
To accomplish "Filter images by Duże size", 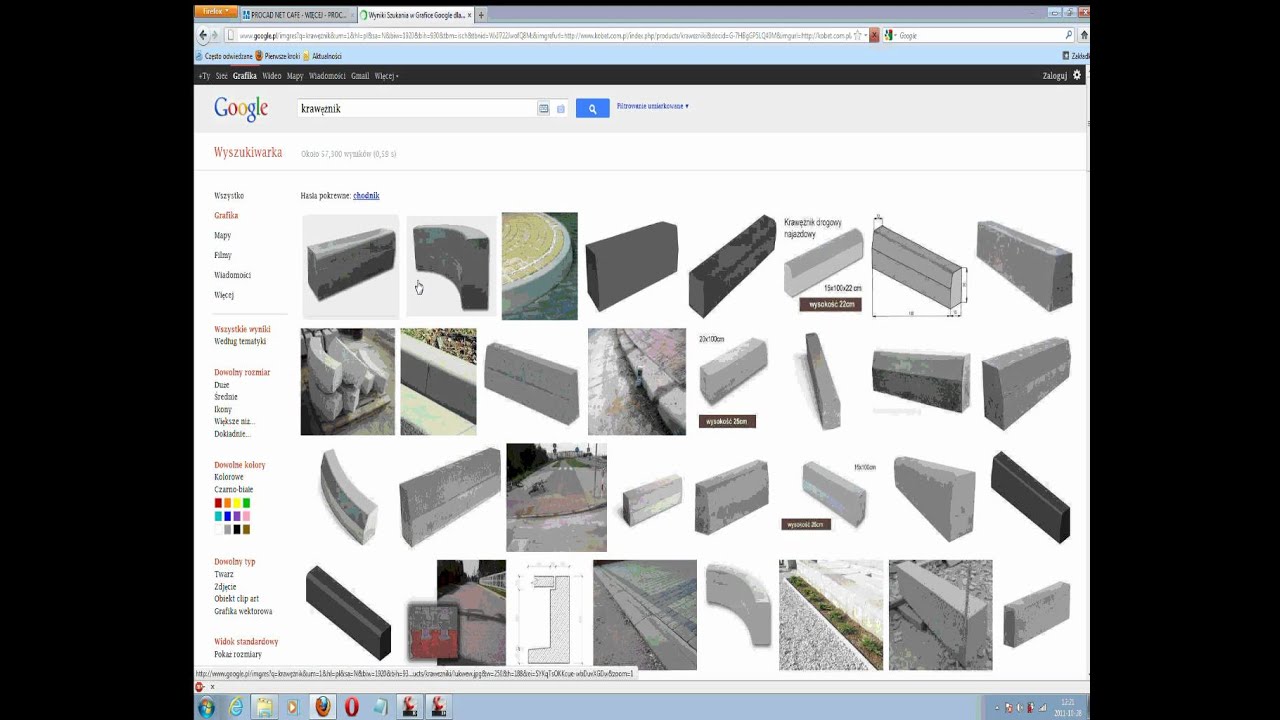I will click(x=222, y=385).
